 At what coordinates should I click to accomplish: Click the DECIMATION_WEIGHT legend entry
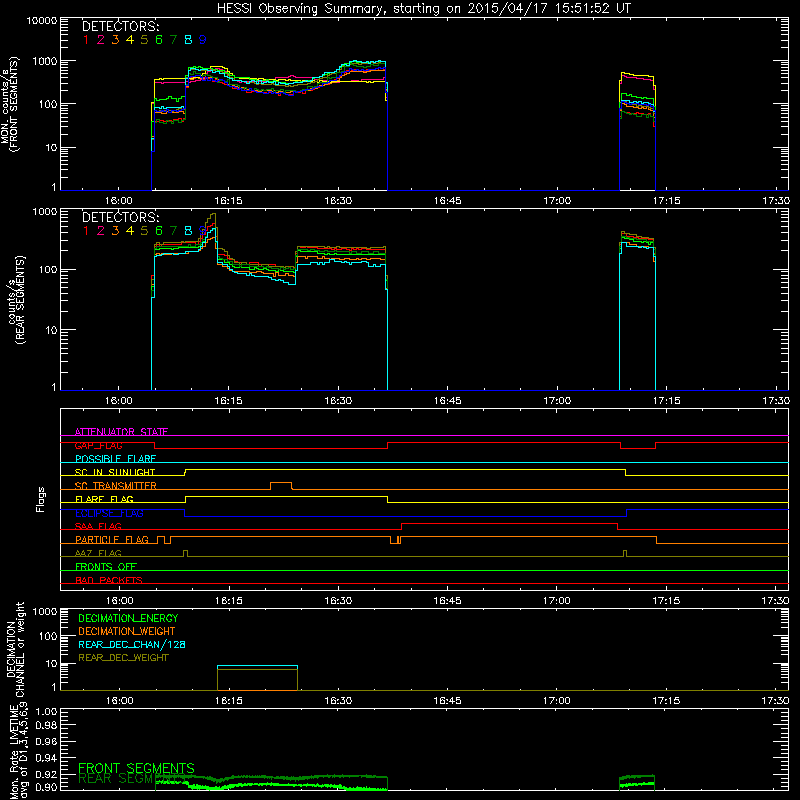point(127,631)
